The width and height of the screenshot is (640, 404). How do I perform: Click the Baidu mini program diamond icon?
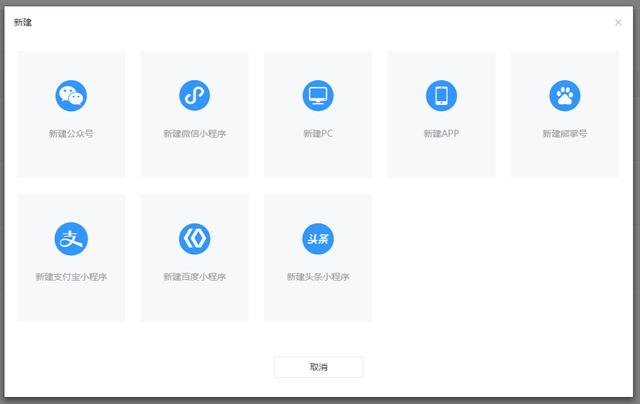tap(194, 239)
